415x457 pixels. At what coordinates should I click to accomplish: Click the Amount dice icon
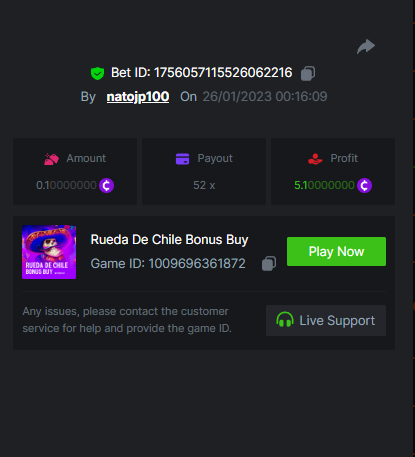(x=51, y=159)
